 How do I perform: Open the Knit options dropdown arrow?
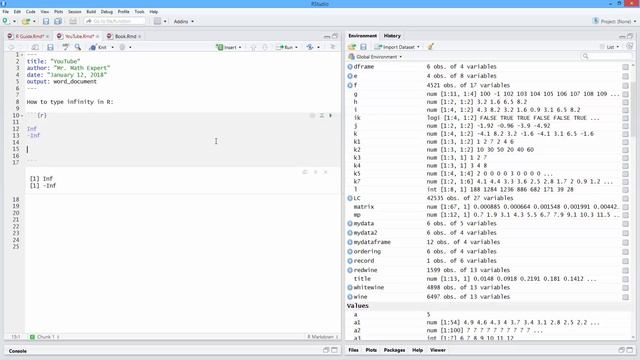click(x=113, y=47)
